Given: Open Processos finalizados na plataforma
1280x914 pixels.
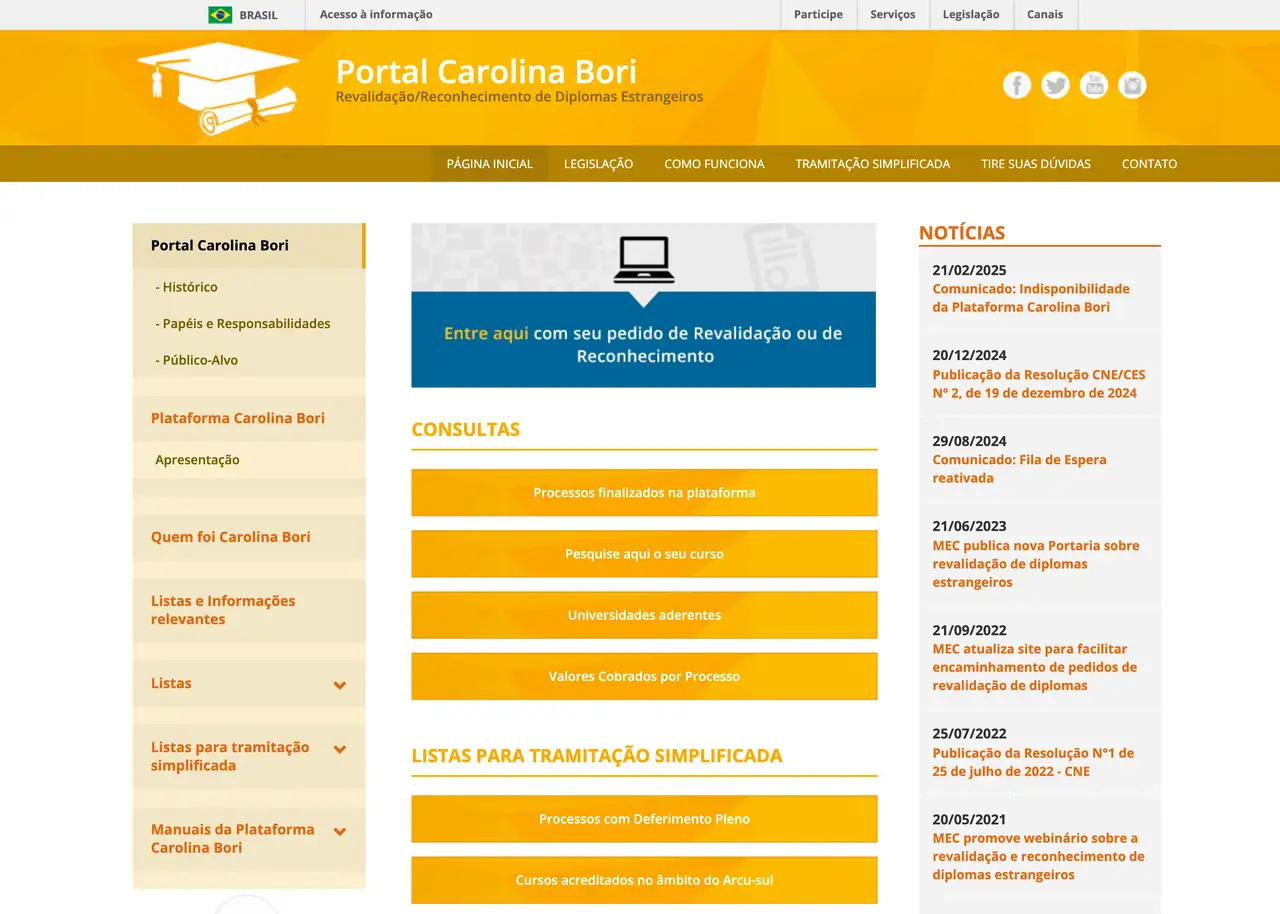Looking at the screenshot, I should click(644, 493).
